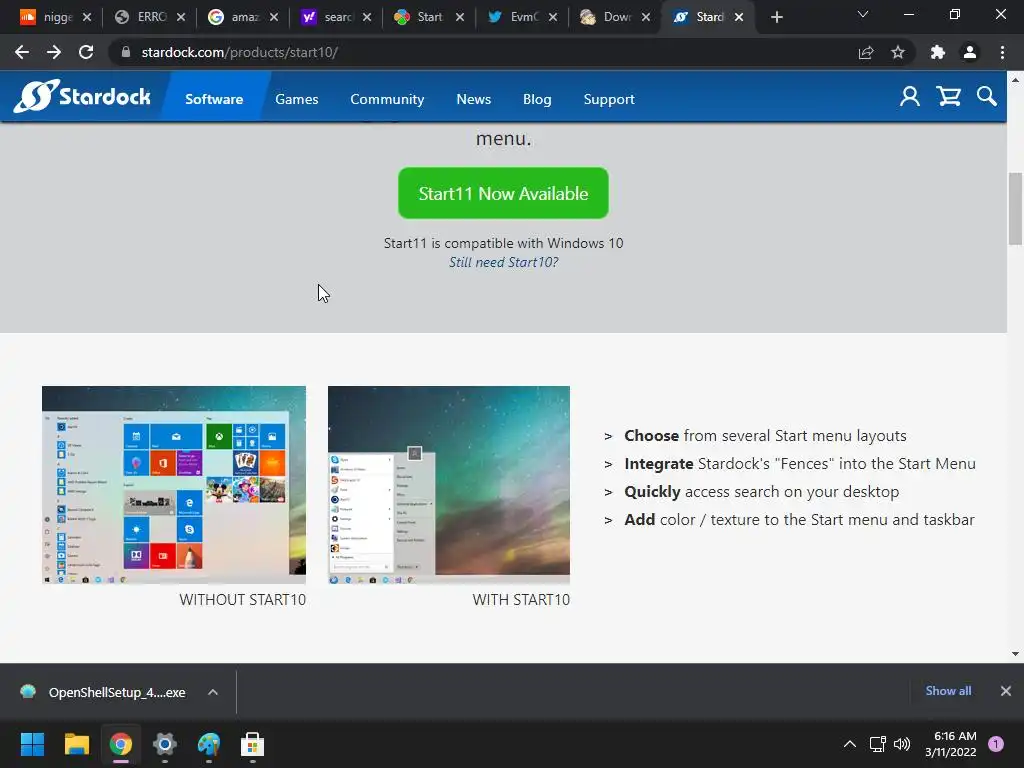Screen dimensions: 1024x768
Task: Click the Chrome taskbar icon
Action: [x=121, y=744]
